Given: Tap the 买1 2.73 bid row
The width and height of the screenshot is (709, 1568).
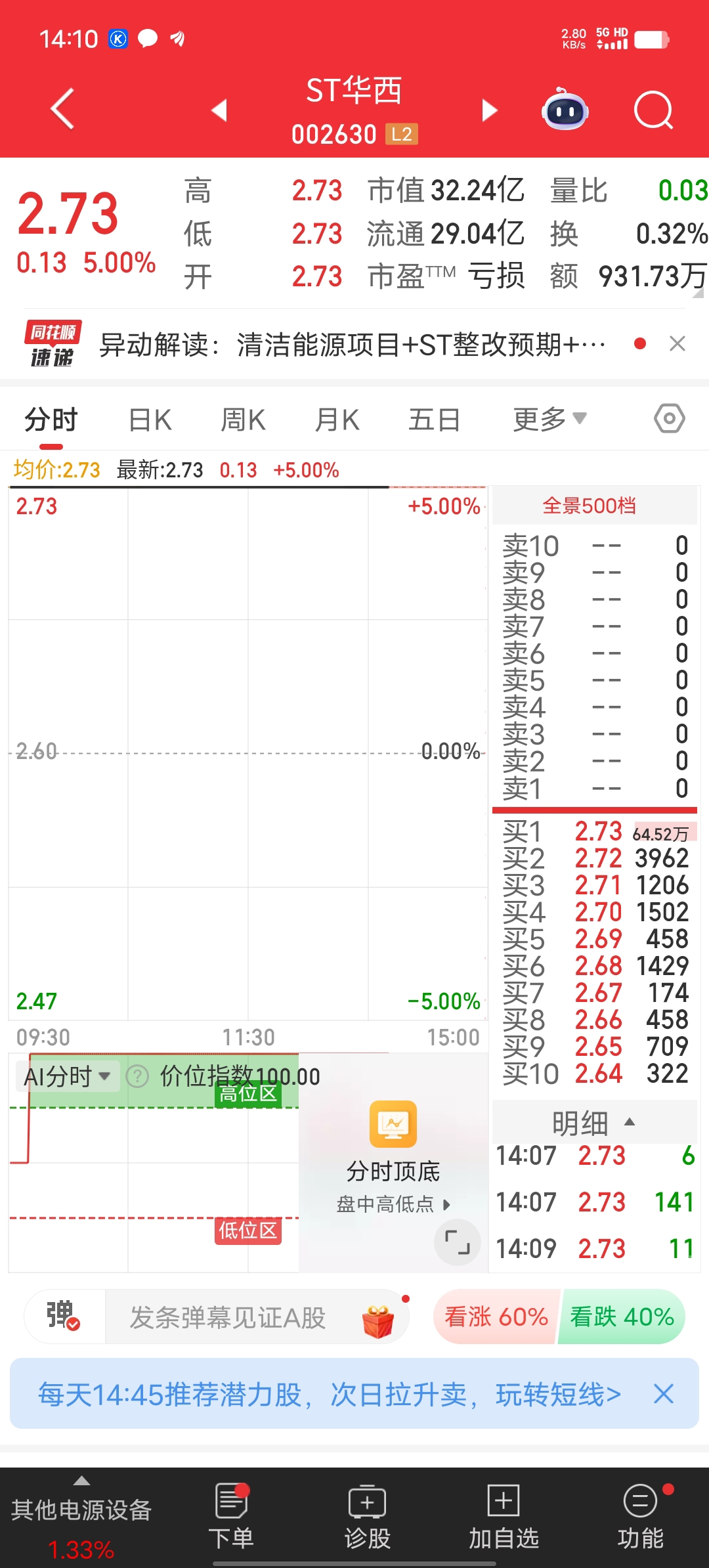Looking at the screenshot, I should pos(594,832).
